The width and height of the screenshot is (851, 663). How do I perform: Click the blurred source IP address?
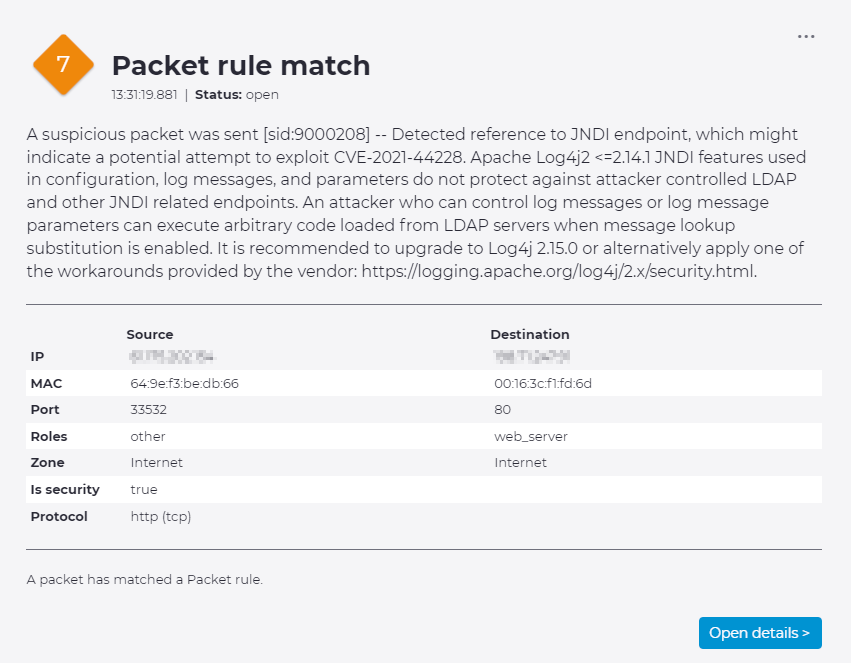point(173,357)
